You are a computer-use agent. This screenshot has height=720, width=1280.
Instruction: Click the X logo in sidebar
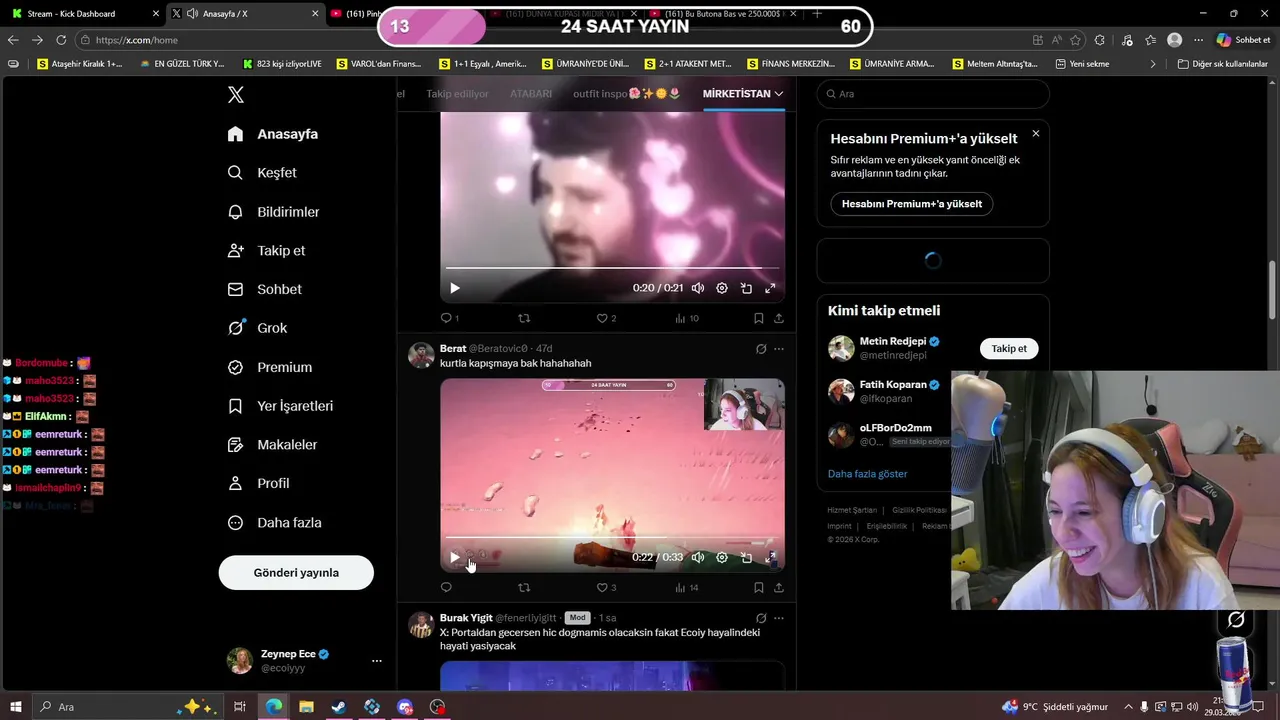236,95
